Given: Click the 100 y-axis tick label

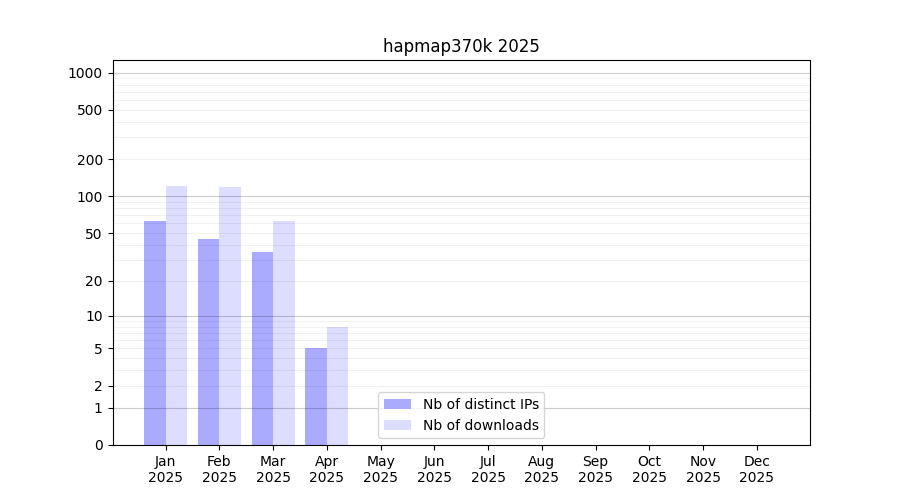Looking at the screenshot, I should click(x=91, y=197).
